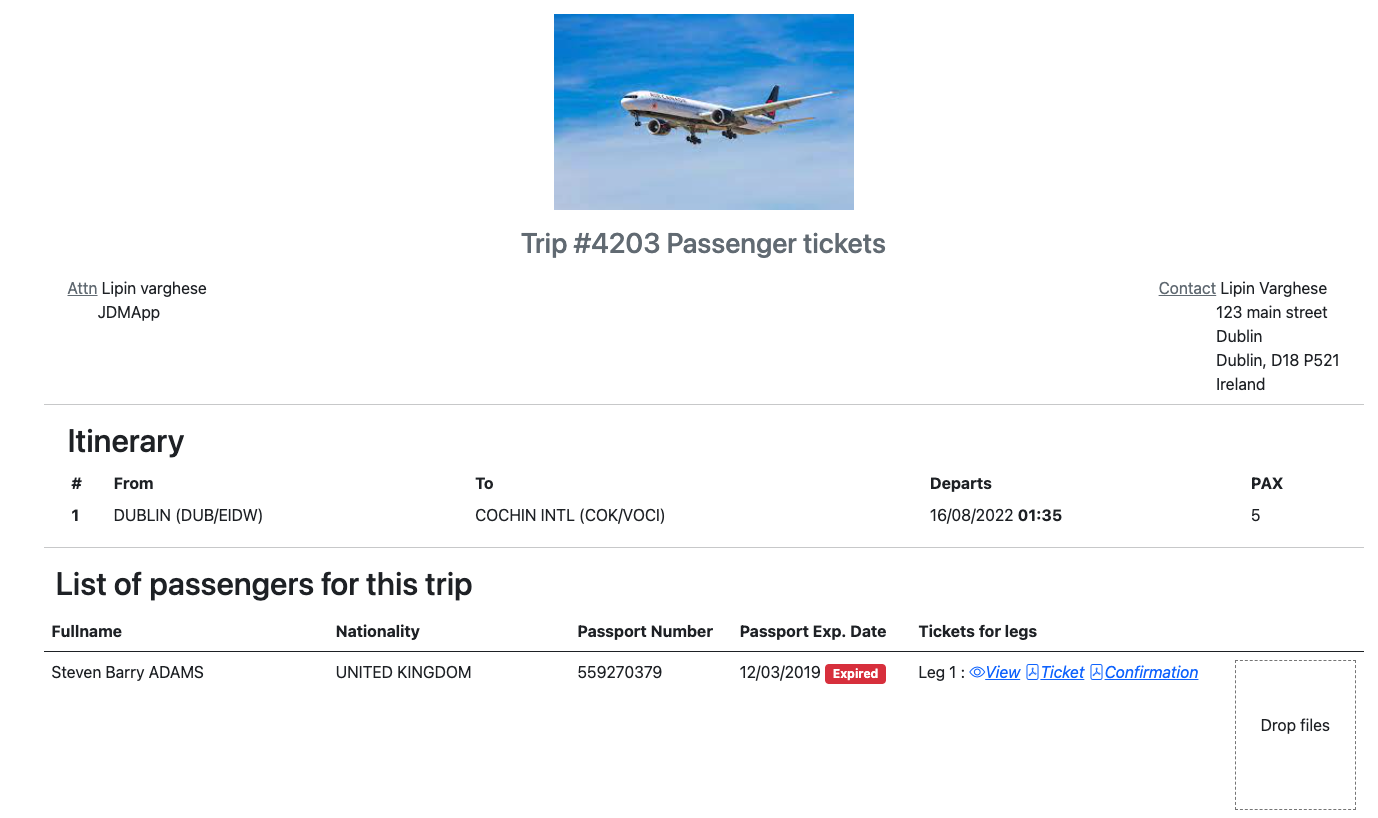Click the Passport Number column header
Screen dimensions: 1378x818
point(645,632)
